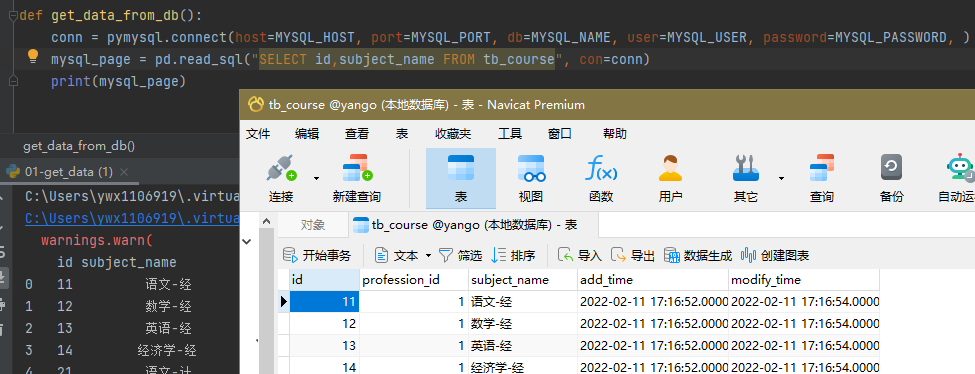The width and height of the screenshot is (975, 374).
Task: Click the 新建查询 toolbar button
Action: [x=356, y=179]
